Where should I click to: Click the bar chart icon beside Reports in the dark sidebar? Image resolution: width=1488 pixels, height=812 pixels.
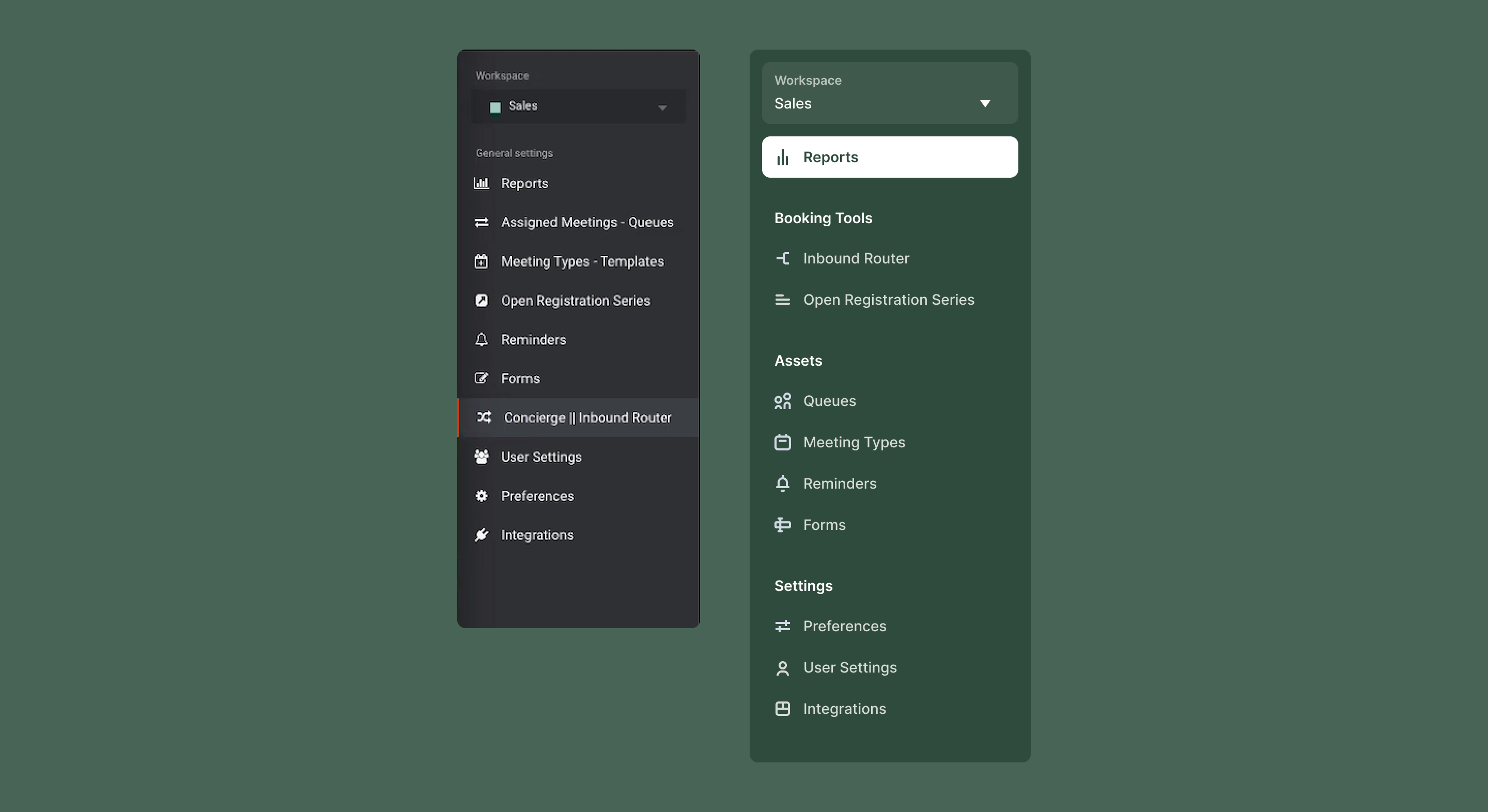pos(481,183)
